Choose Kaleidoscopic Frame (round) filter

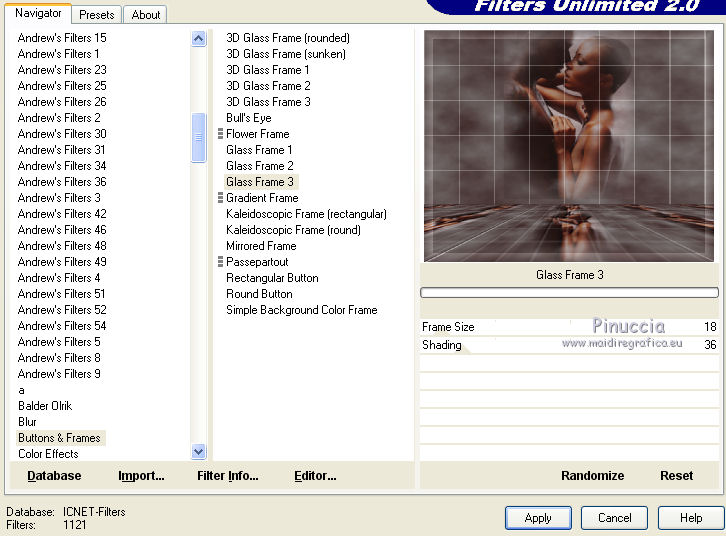(293, 230)
